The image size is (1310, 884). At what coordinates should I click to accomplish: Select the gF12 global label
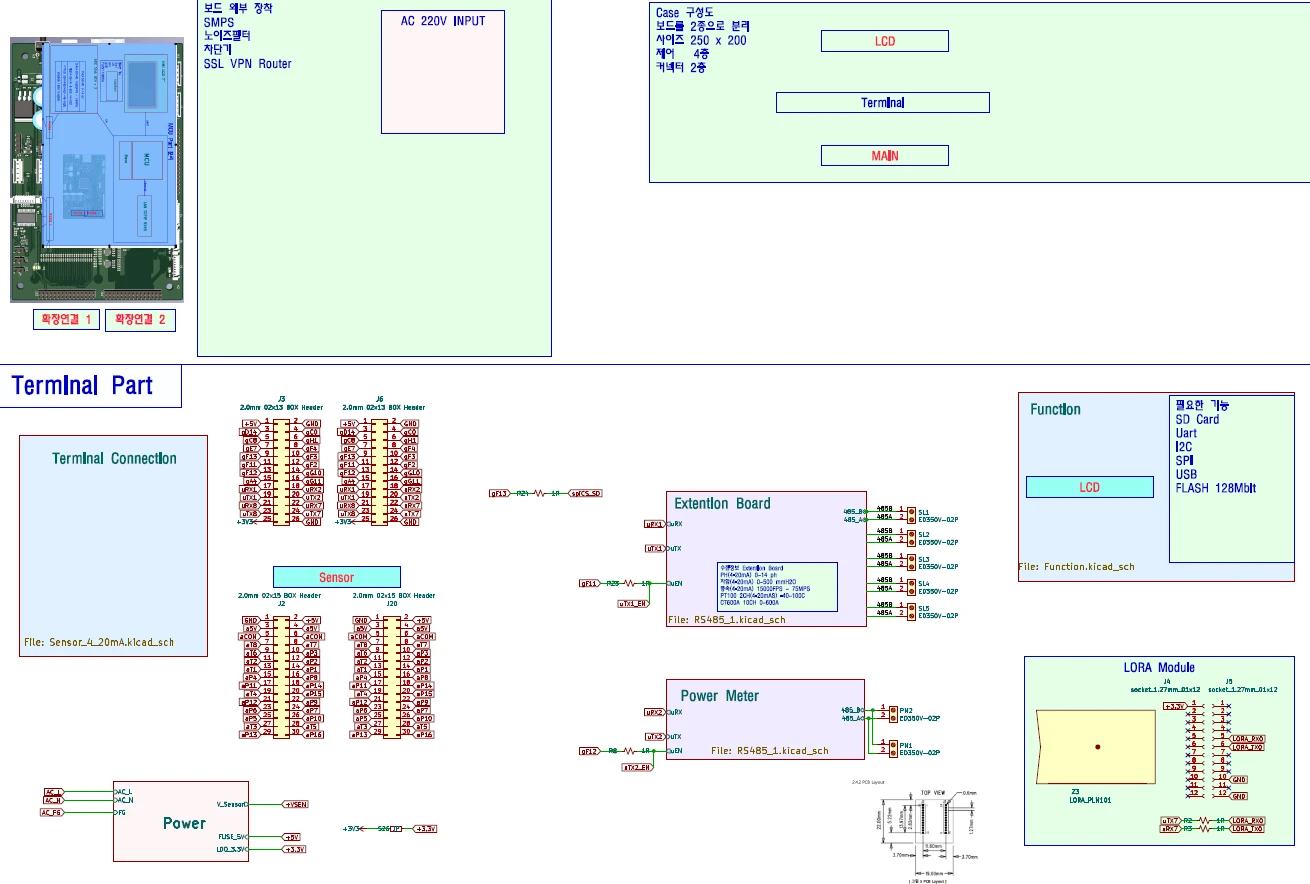(590, 750)
